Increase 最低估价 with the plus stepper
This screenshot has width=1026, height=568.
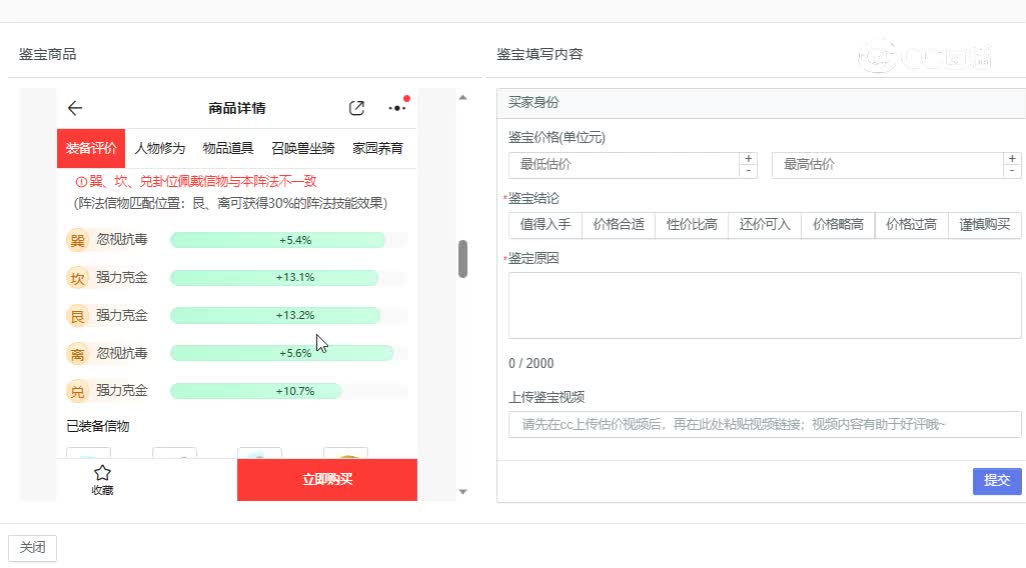748,159
